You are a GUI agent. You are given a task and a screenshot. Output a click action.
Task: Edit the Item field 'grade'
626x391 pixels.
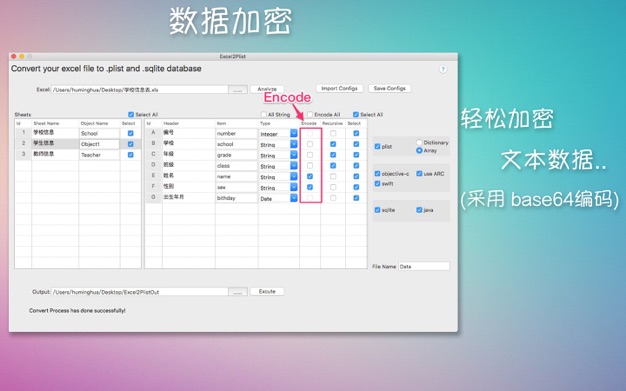pyautogui.click(x=236, y=155)
